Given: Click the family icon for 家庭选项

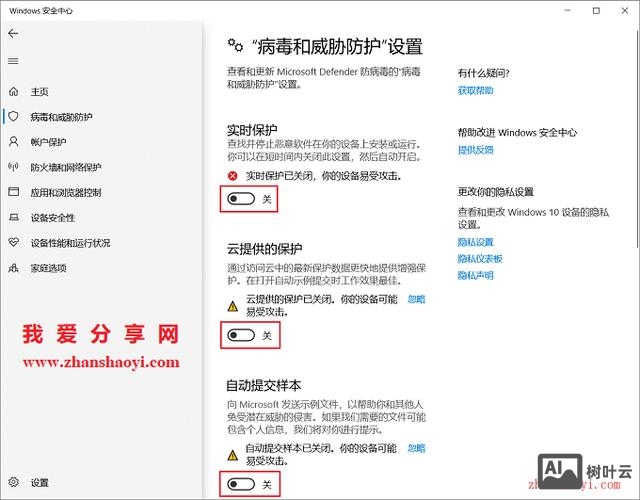Looking at the screenshot, I should 13,268.
